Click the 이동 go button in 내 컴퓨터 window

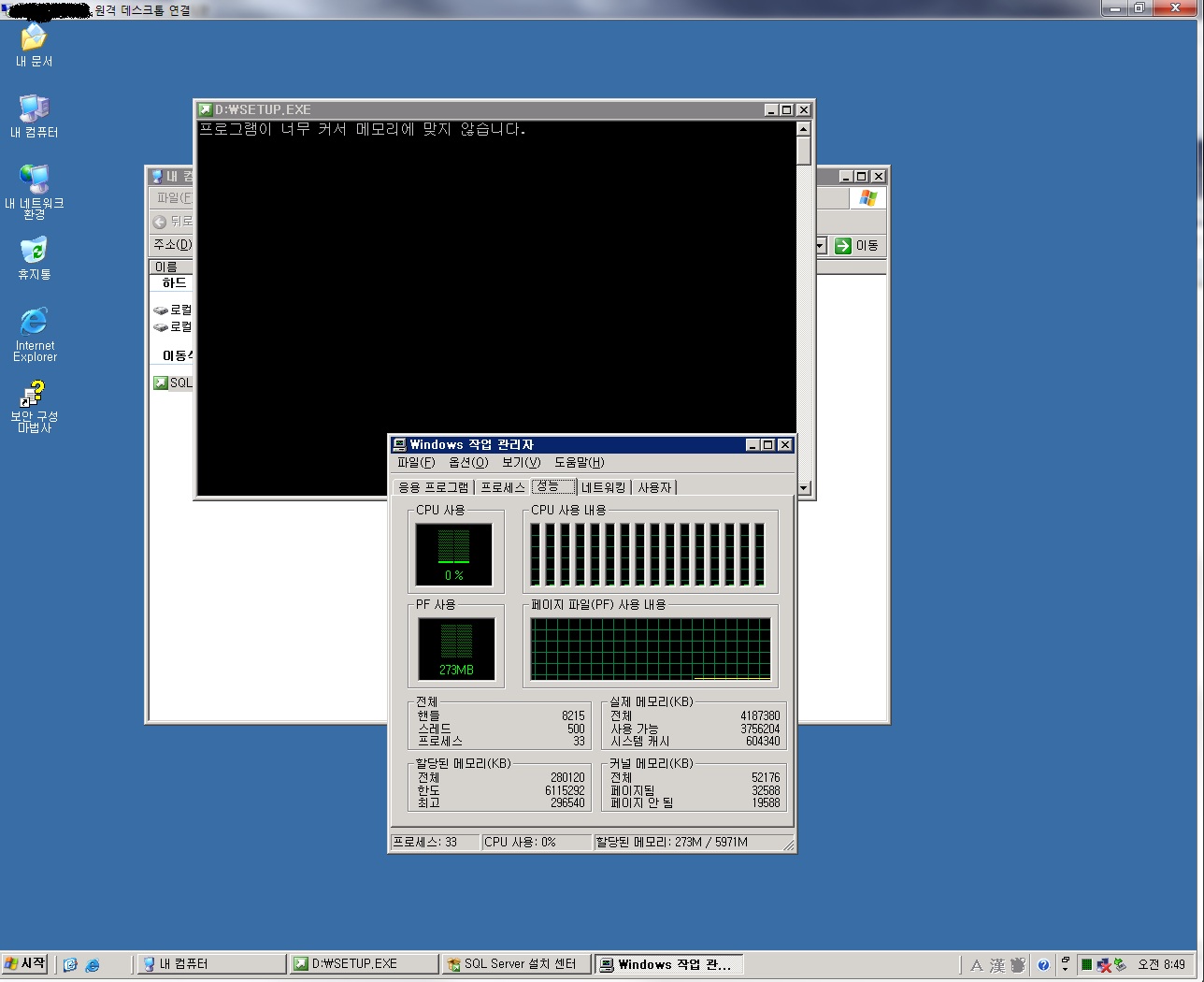click(x=857, y=245)
